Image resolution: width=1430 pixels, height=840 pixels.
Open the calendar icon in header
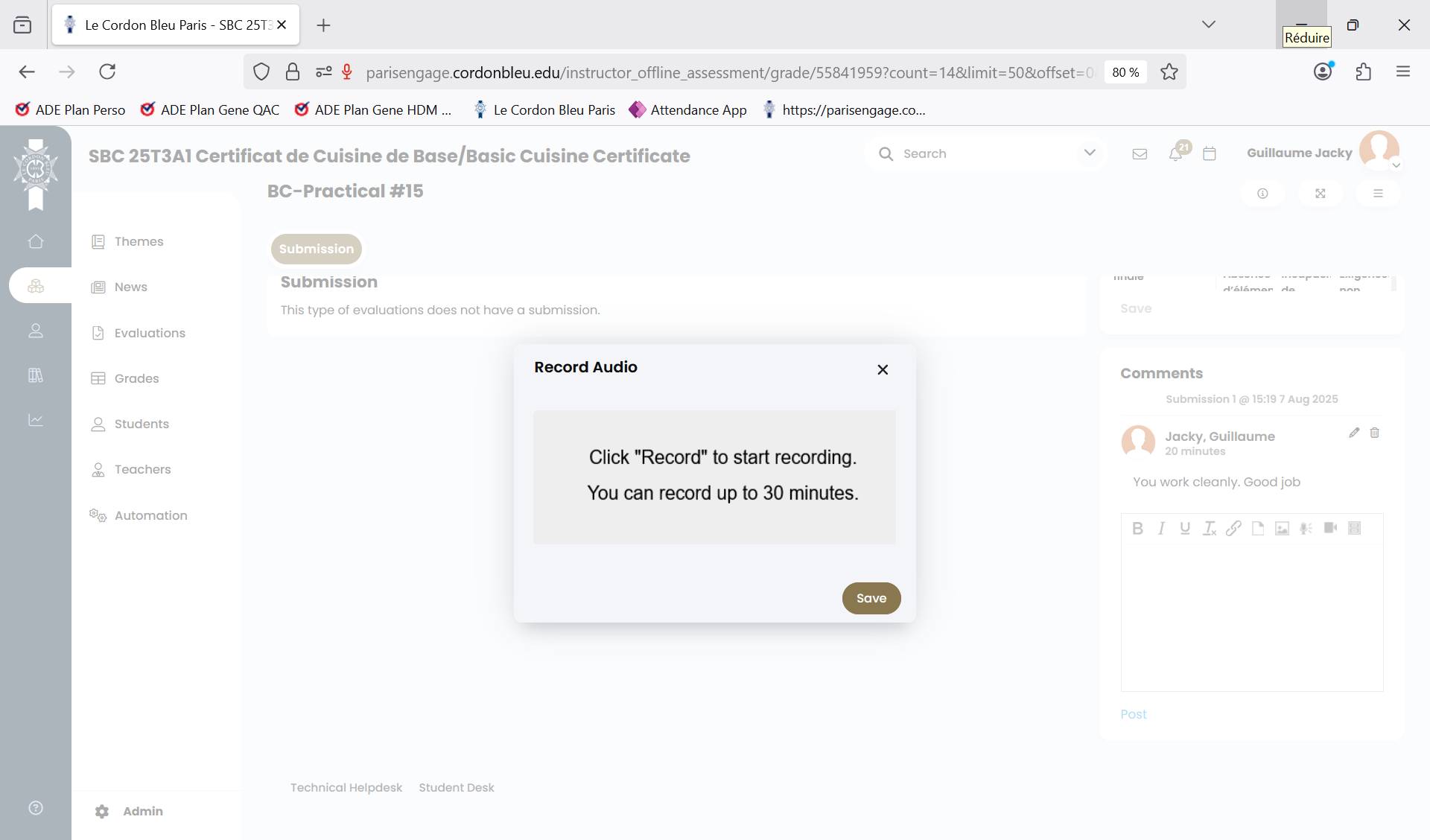pos(1210,153)
